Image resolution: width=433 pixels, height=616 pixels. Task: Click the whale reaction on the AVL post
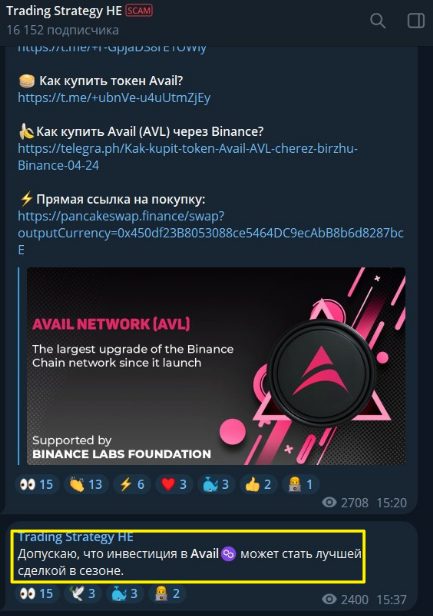[216, 484]
